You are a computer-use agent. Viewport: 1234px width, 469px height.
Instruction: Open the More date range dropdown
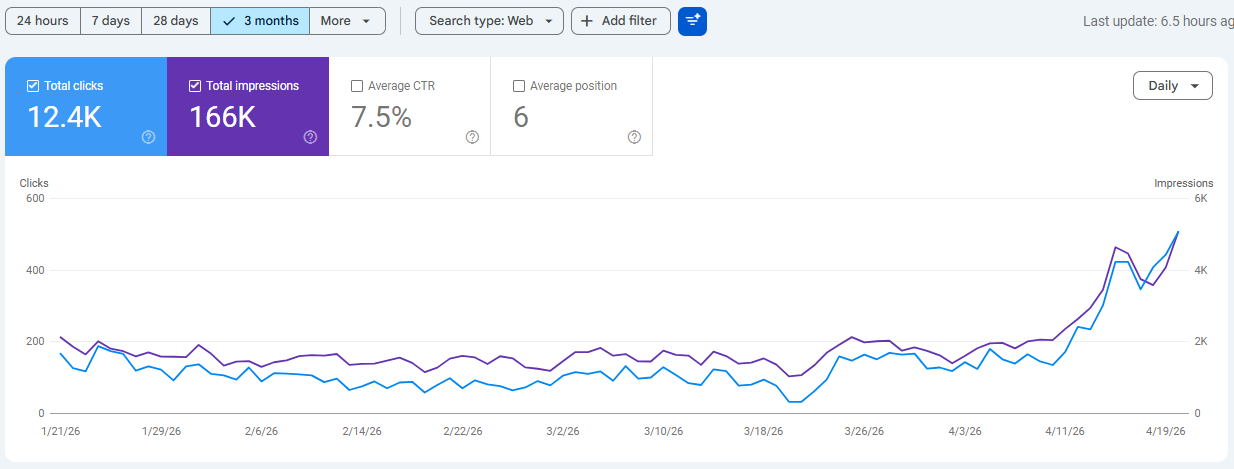pyautogui.click(x=346, y=21)
